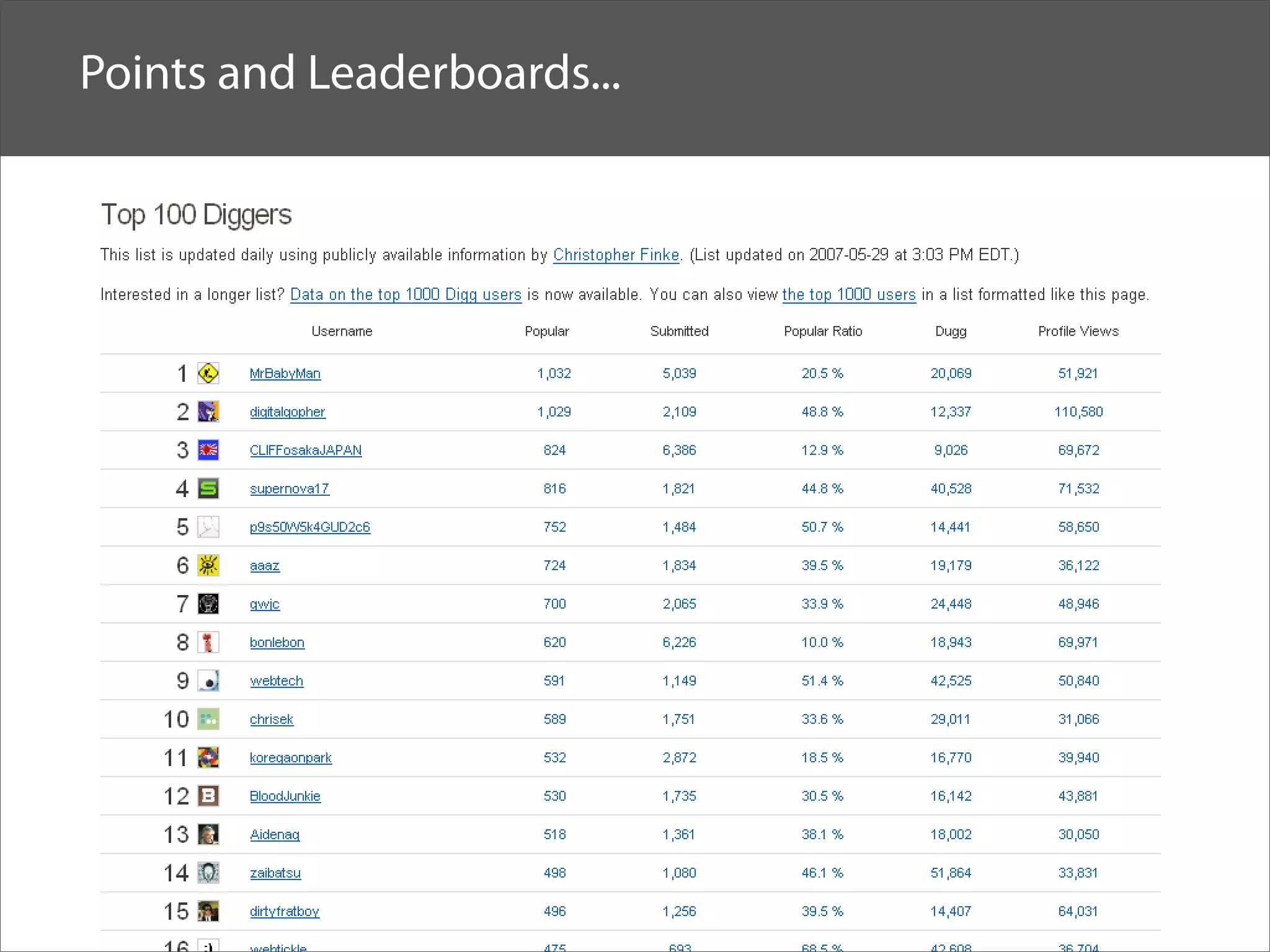Image resolution: width=1270 pixels, height=952 pixels.
Task: Click gwjc's black avatar icon
Action: (208, 604)
